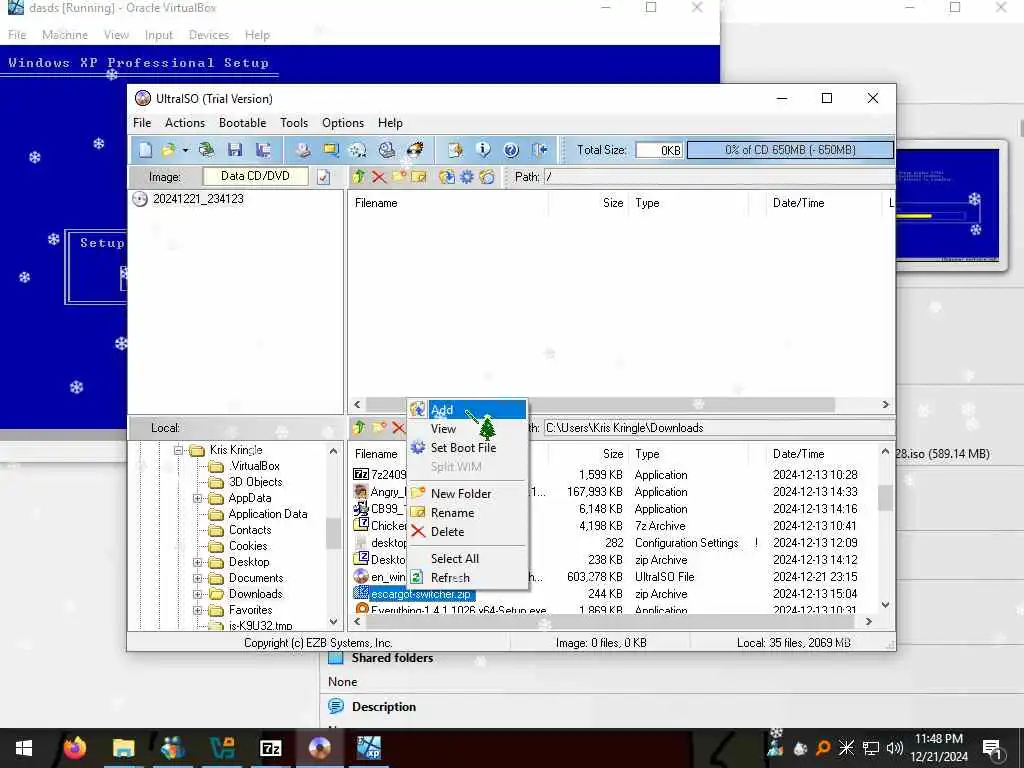Image resolution: width=1024 pixels, height=768 pixels.
Task: Click the Make CD/DVD image icon
Action: point(303,150)
